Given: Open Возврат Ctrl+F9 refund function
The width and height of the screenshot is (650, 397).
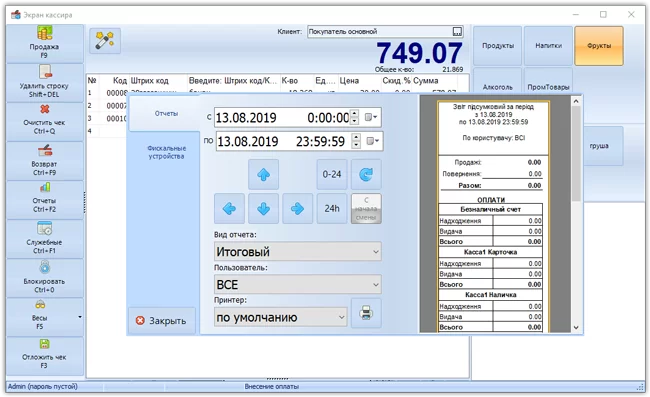Looking at the screenshot, I should pos(45,161).
